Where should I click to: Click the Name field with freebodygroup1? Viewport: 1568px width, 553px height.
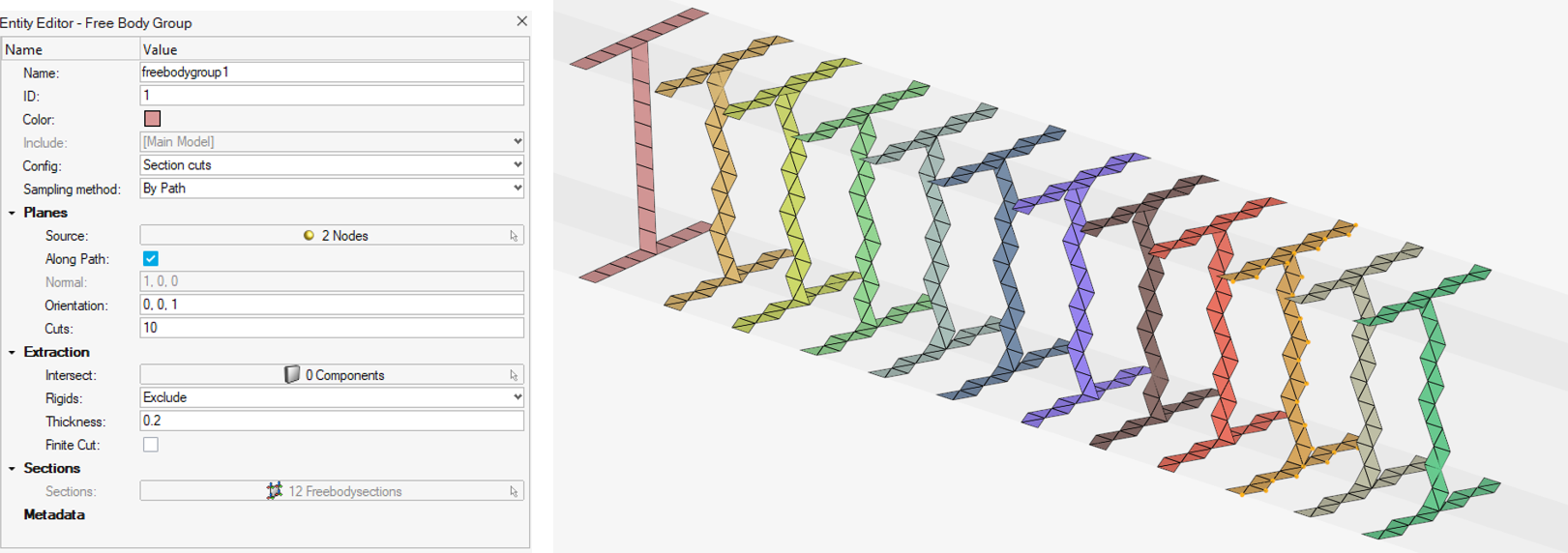[x=332, y=73]
